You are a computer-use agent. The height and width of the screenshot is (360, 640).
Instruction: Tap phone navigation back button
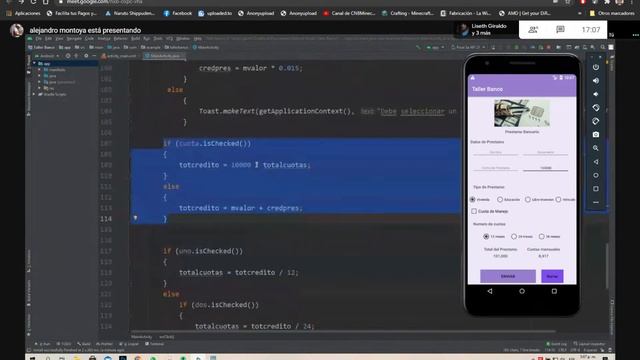[x=490, y=291]
